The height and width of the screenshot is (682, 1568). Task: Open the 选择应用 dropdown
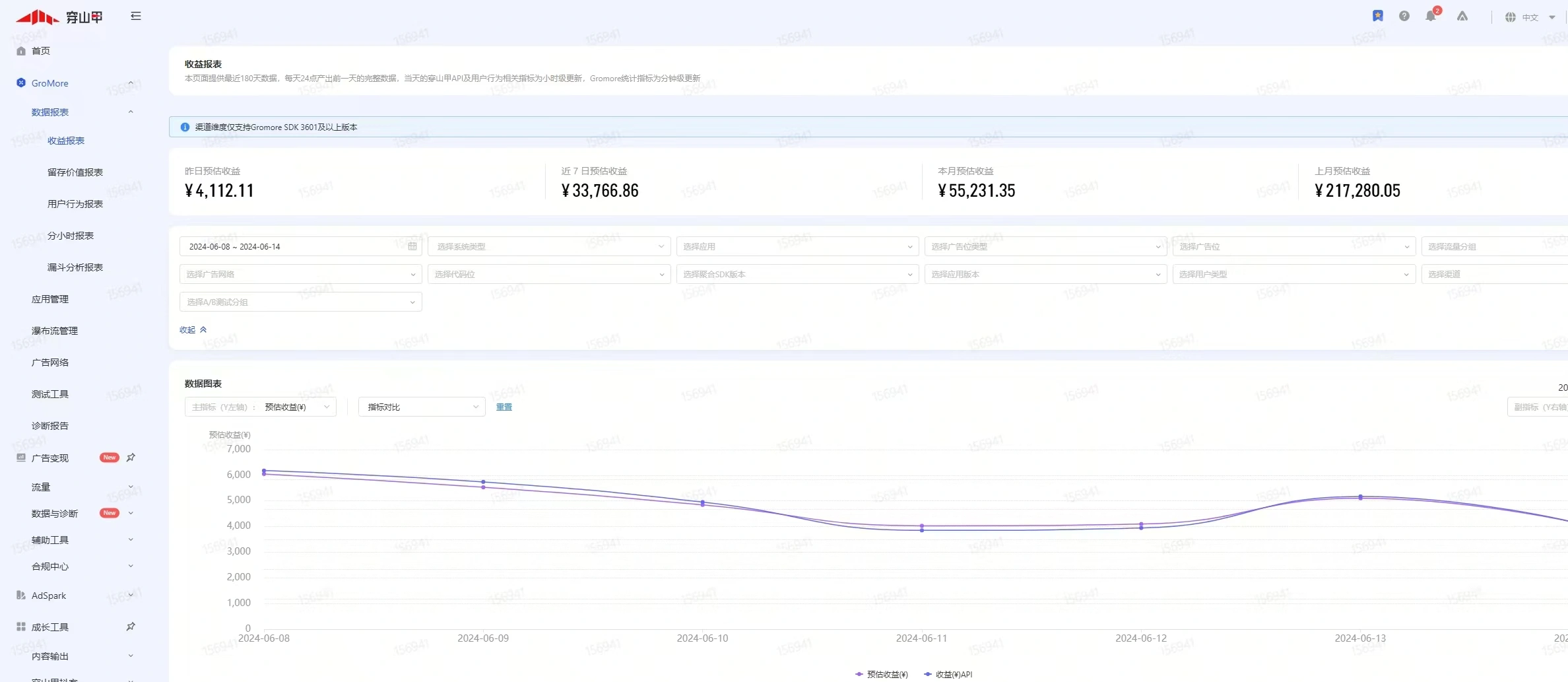pos(798,246)
